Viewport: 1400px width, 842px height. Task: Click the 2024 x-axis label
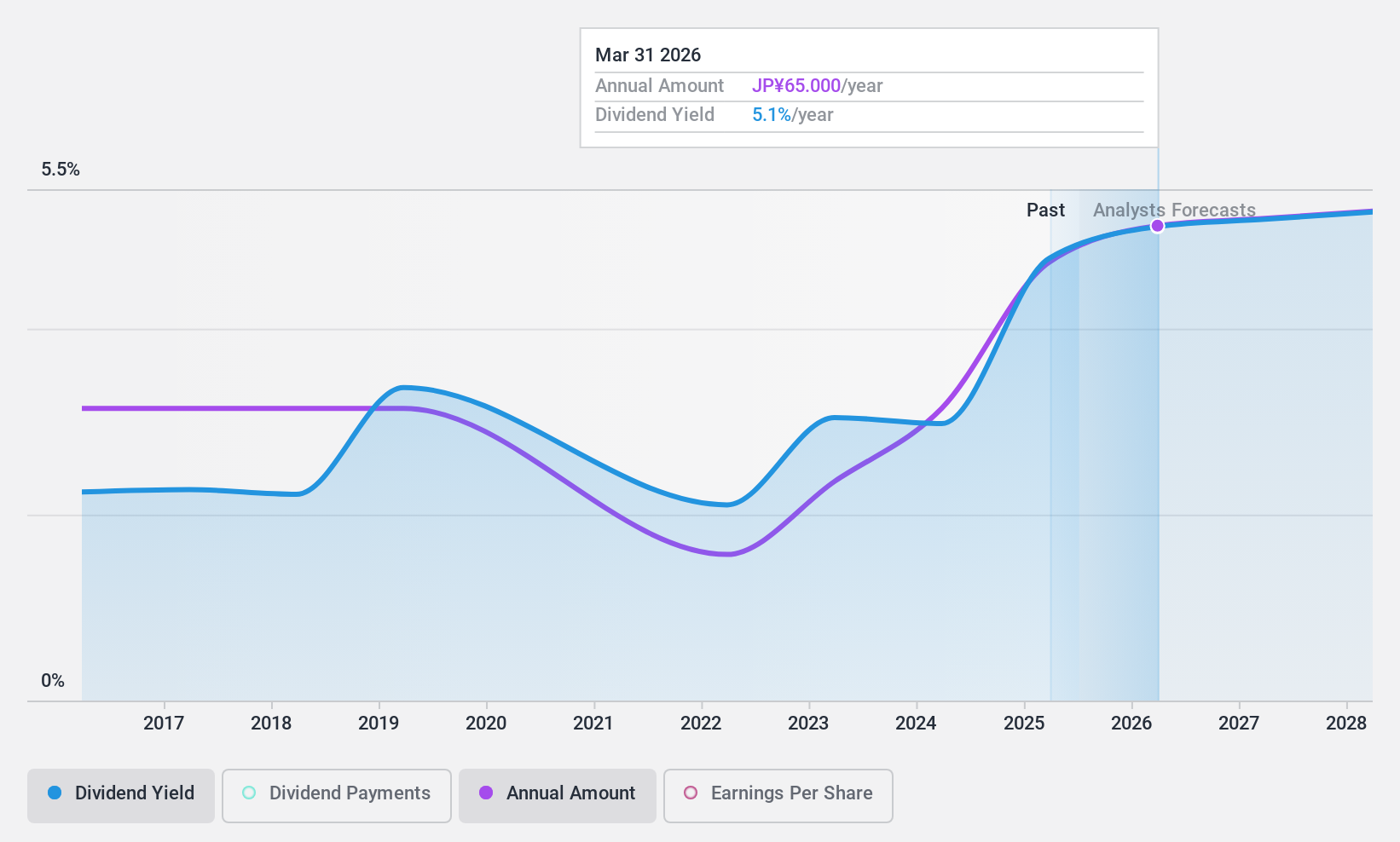[x=916, y=724]
